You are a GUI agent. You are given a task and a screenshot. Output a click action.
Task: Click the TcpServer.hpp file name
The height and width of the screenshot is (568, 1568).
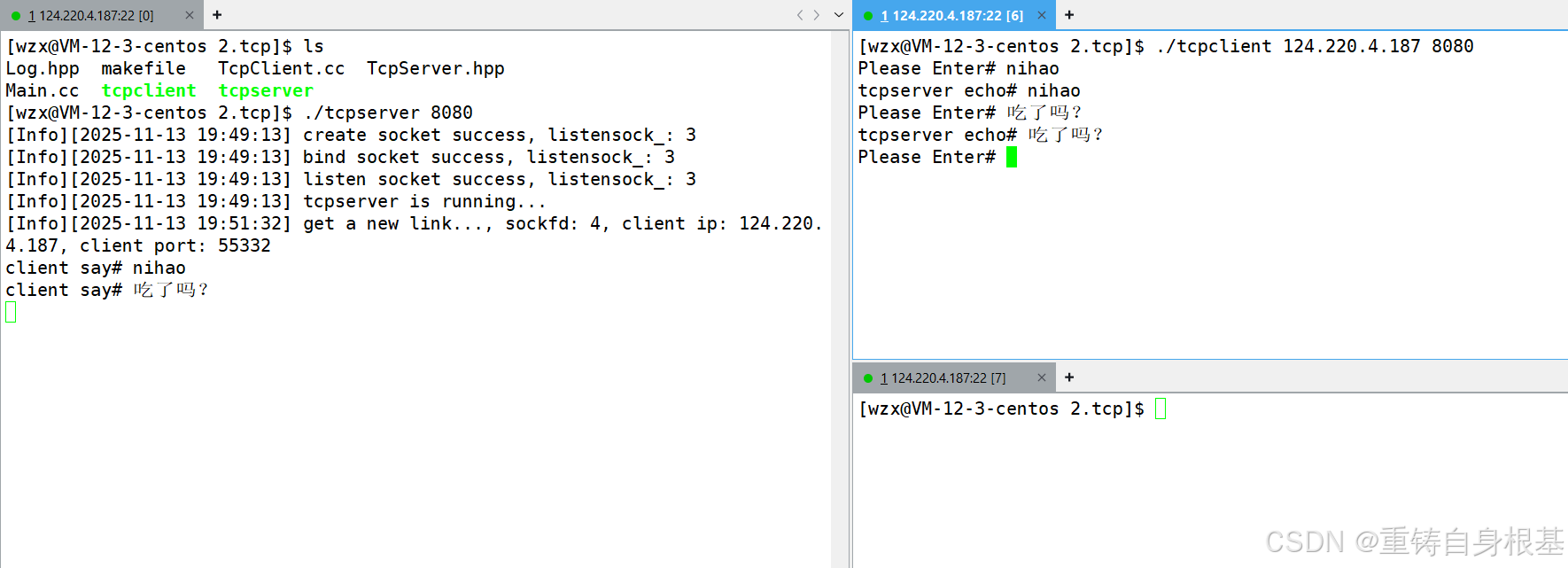pos(436,68)
